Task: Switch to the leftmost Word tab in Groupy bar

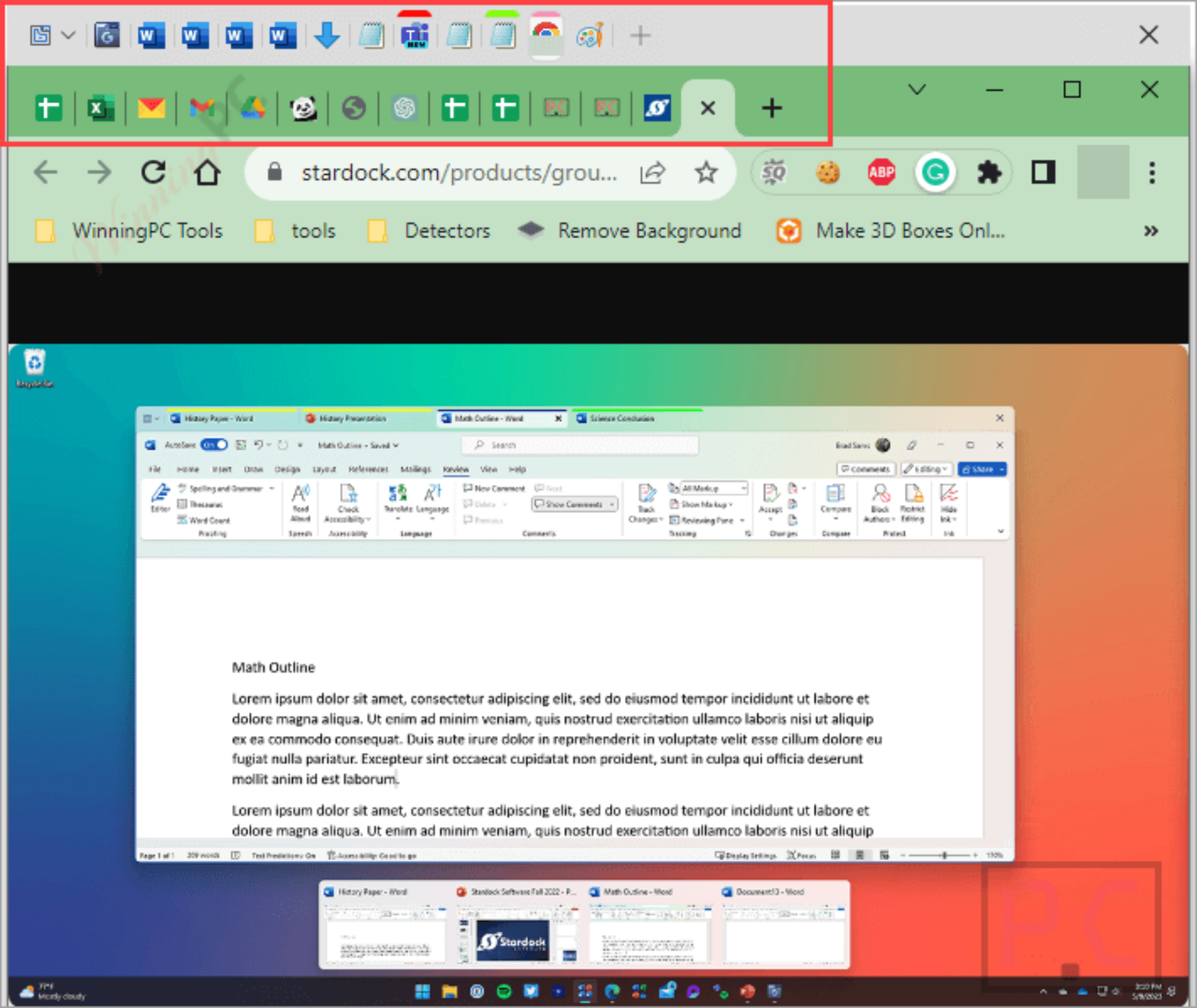Action: pyautogui.click(x=150, y=36)
